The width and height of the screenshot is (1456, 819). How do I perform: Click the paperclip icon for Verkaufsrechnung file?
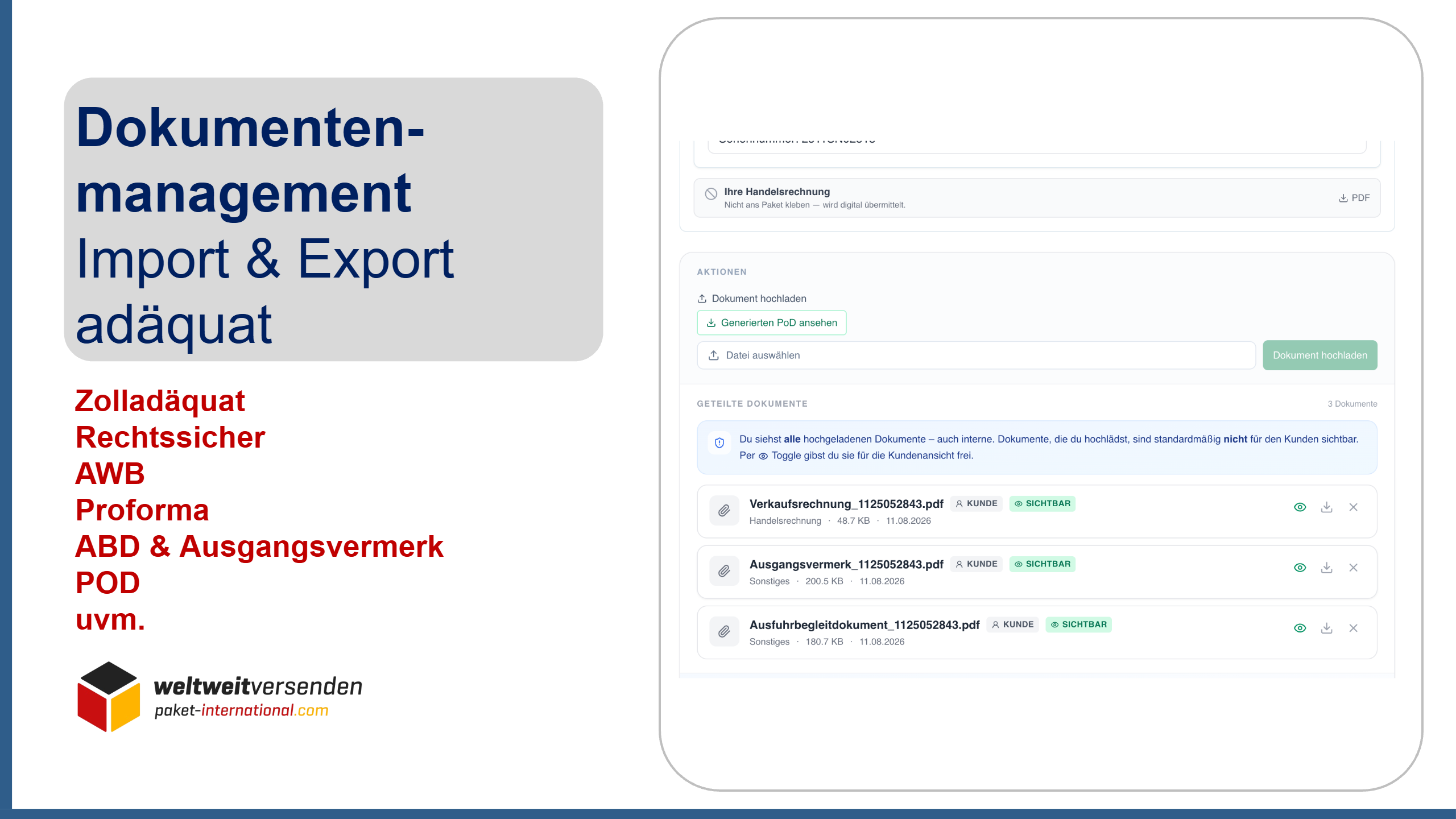[x=724, y=510]
